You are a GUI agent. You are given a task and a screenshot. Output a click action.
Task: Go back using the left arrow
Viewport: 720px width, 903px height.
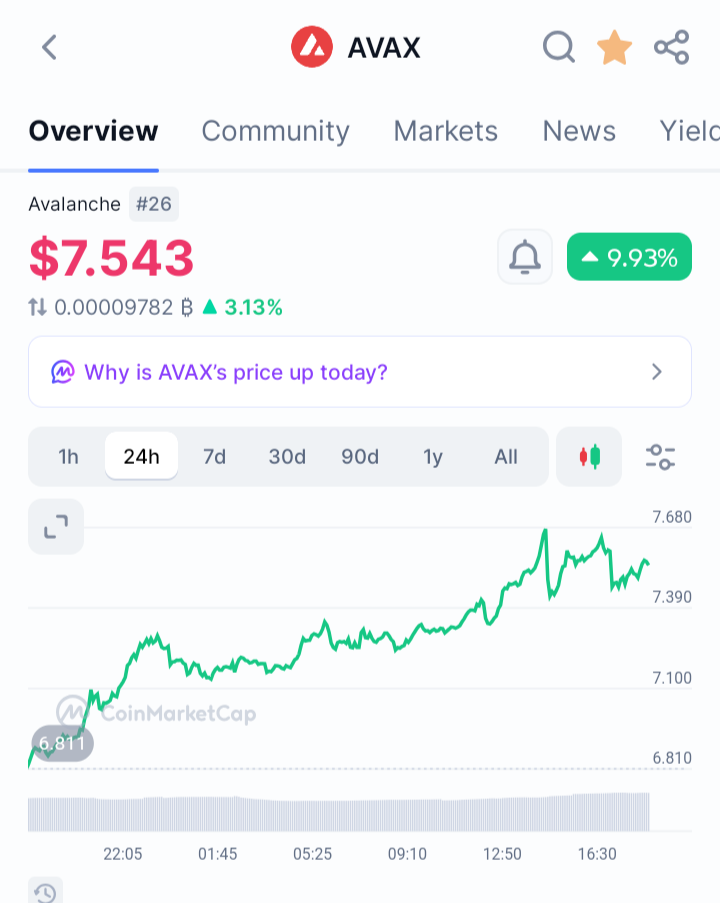[50, 47]
